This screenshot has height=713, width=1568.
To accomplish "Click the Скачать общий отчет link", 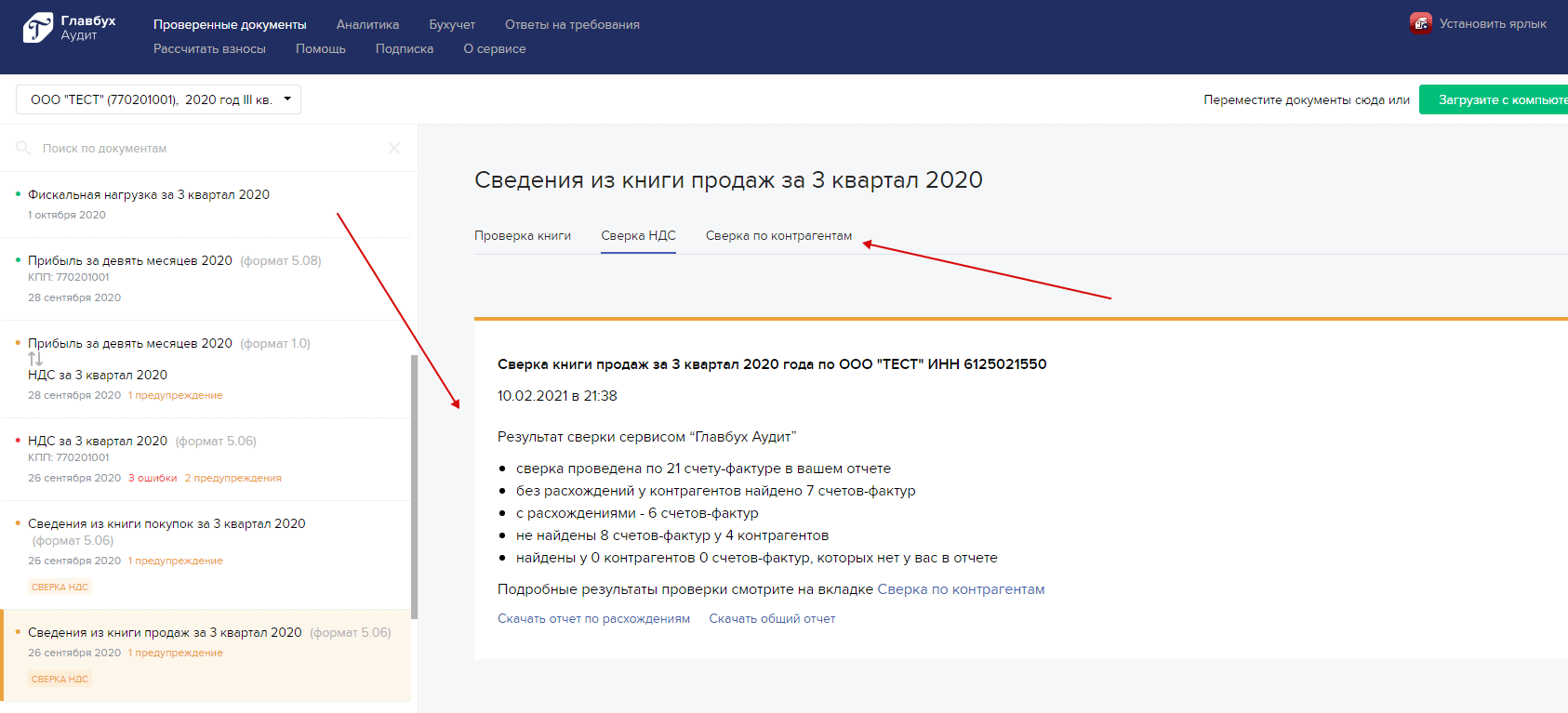I will [772, 618].
